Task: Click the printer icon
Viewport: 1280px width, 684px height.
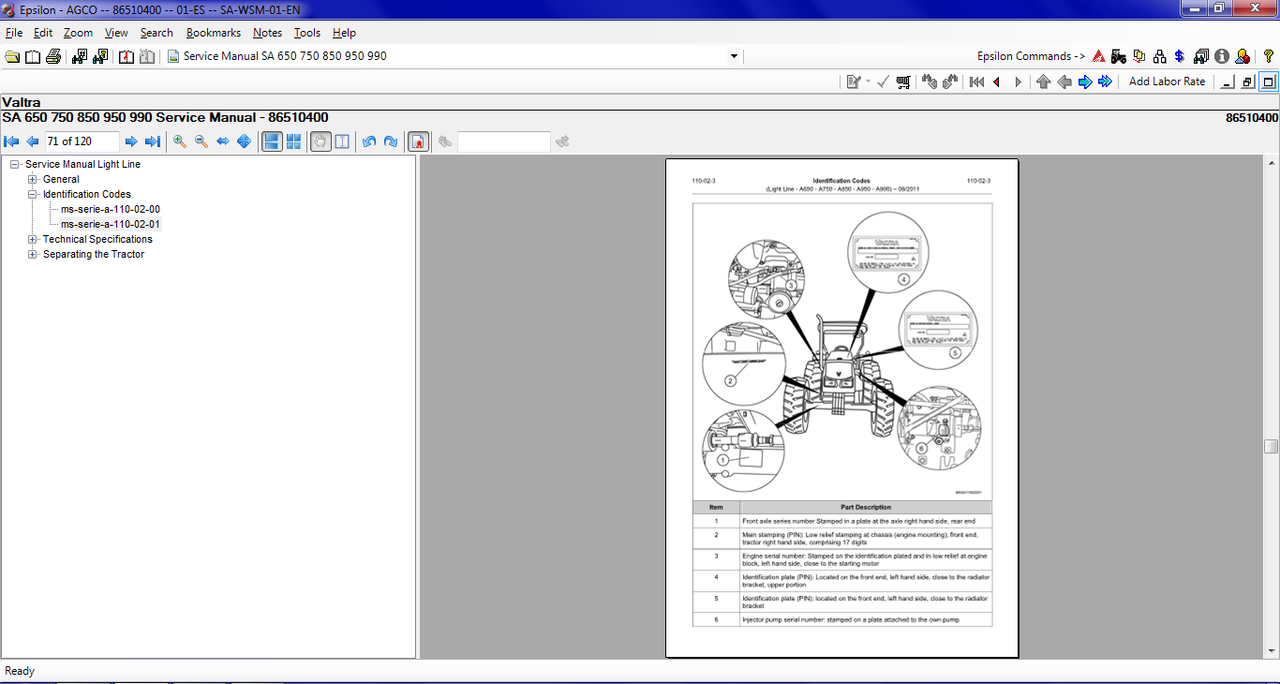Action: coord(54,56)
